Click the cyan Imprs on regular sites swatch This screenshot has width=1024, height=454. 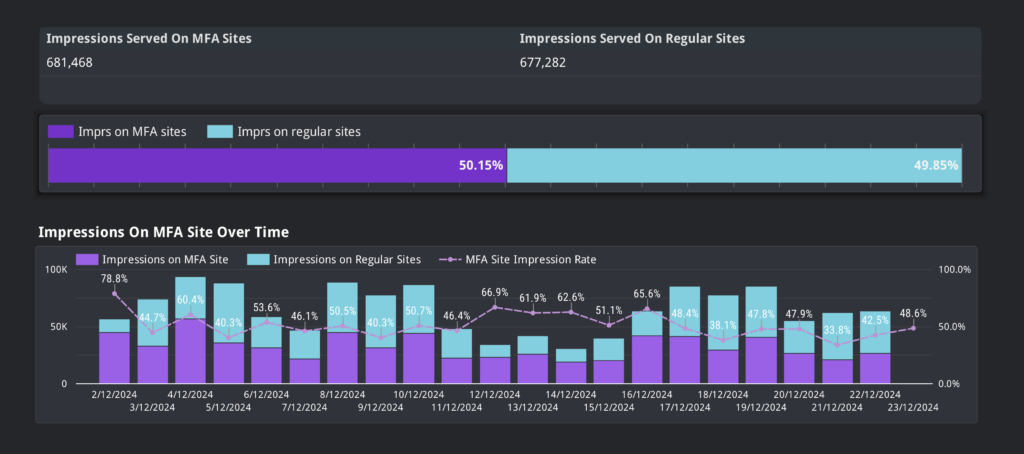tap(220, 131)
